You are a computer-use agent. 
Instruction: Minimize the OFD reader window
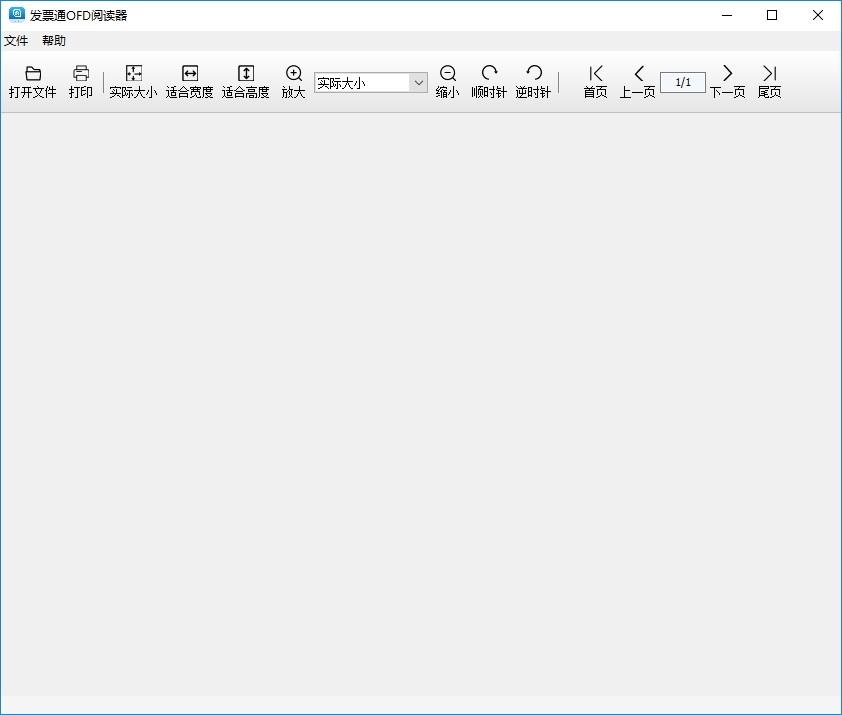click(x=727, y=15)
